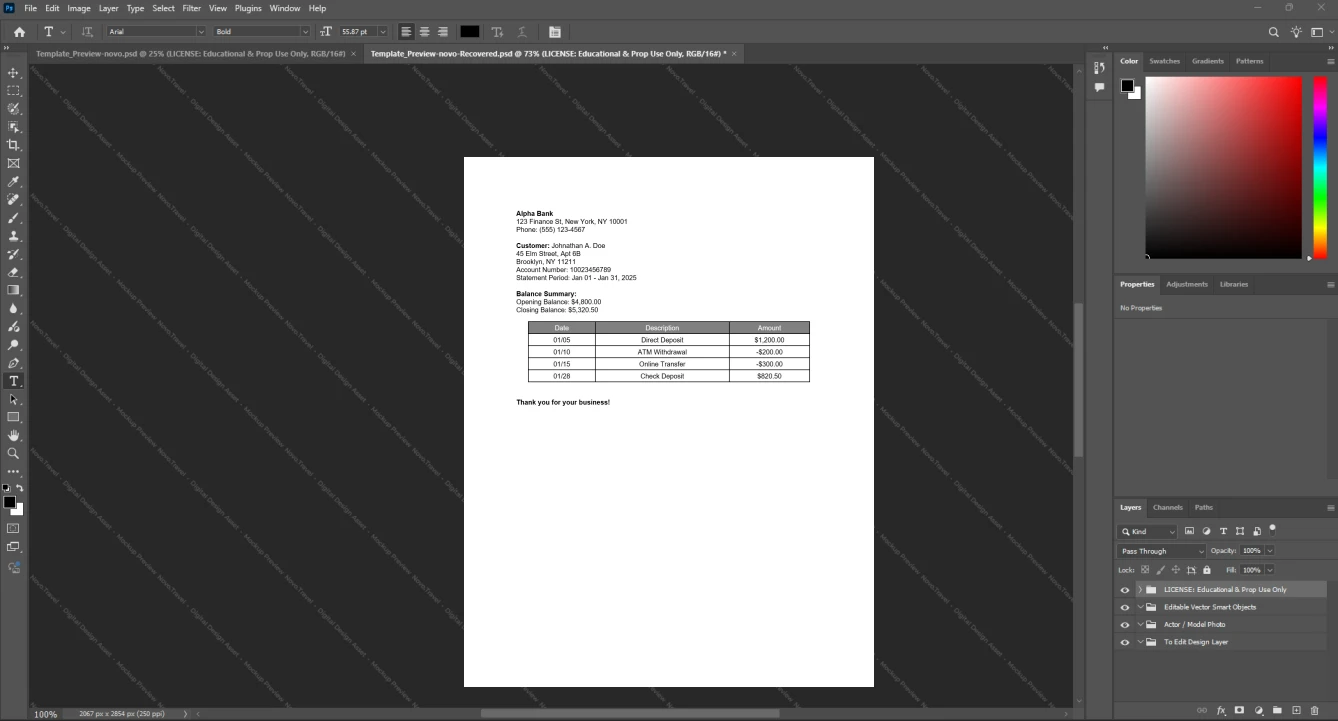
Task: Center align the text
Action: point(424,32)
